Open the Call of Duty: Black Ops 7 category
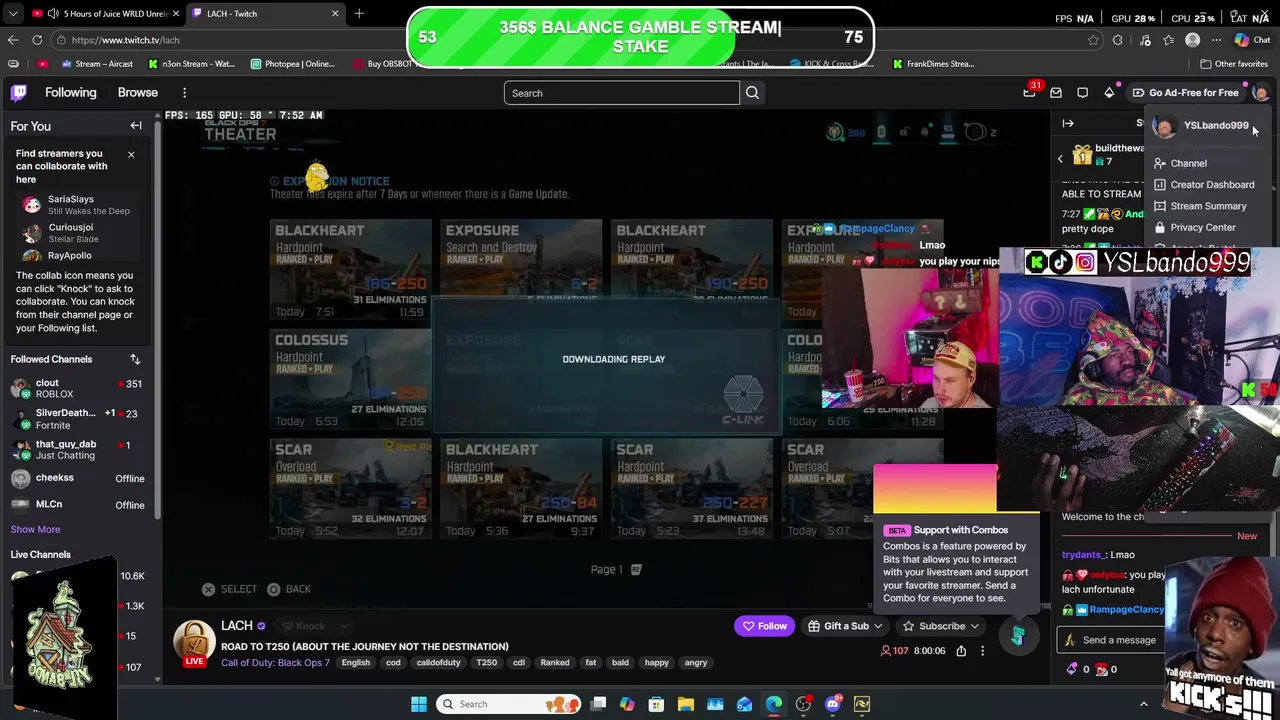 pyautogui.click(x=275, y=663)
